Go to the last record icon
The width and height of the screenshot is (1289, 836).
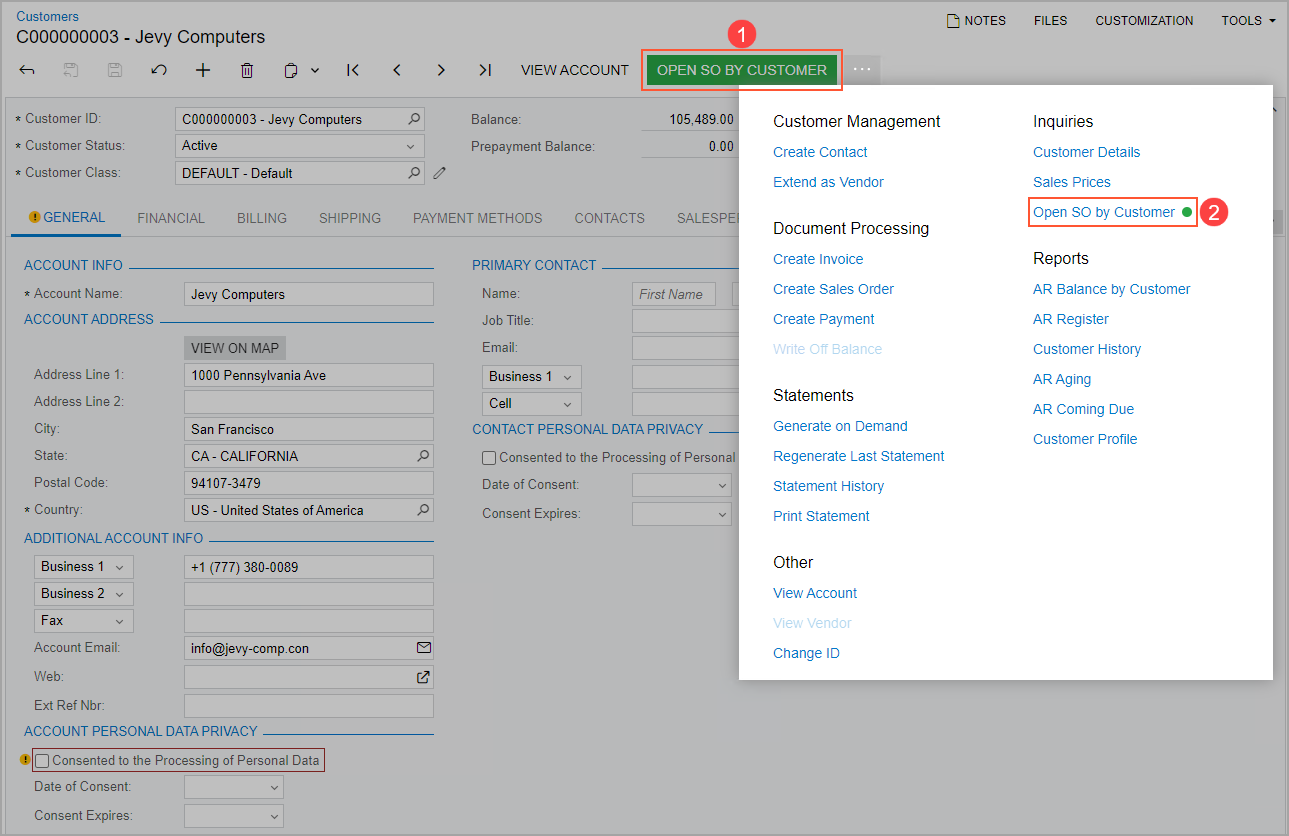pyautogui.click(x=485, y=70)
